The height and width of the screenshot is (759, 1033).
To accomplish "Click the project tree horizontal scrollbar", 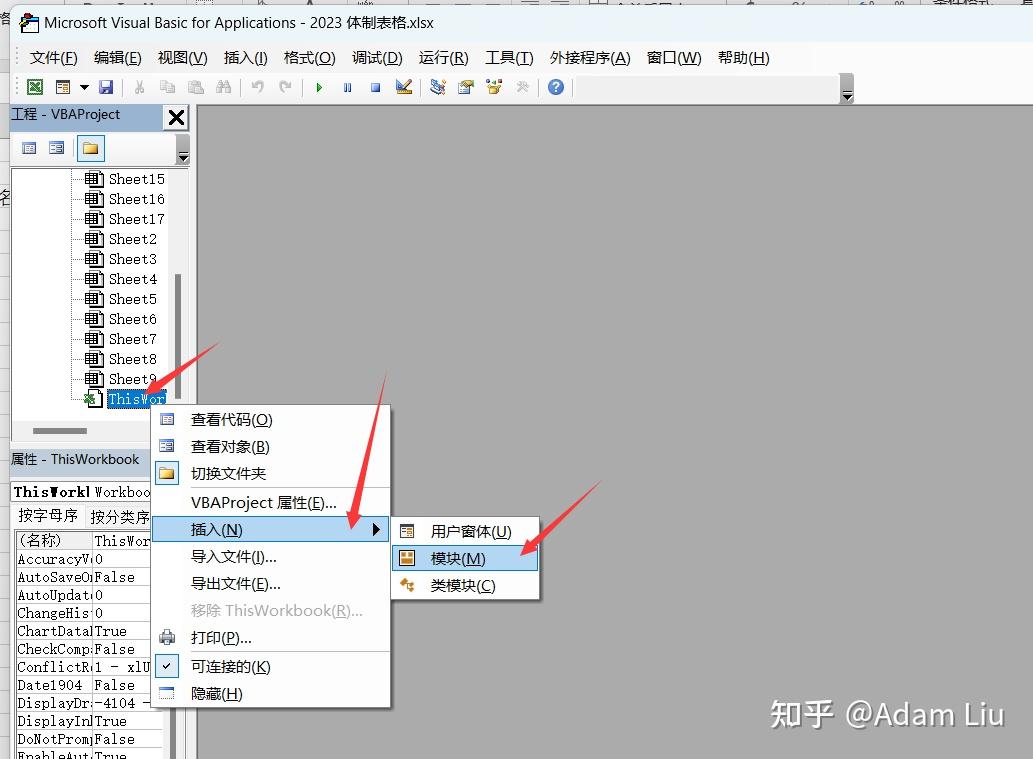I will pyautogui.click(x=60, y=431).
